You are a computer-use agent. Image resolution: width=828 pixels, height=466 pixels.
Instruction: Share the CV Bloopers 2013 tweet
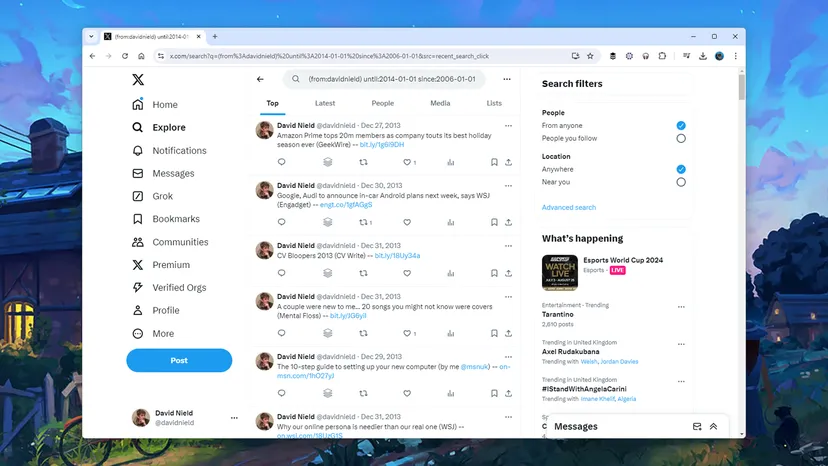[x=509, y=273]
